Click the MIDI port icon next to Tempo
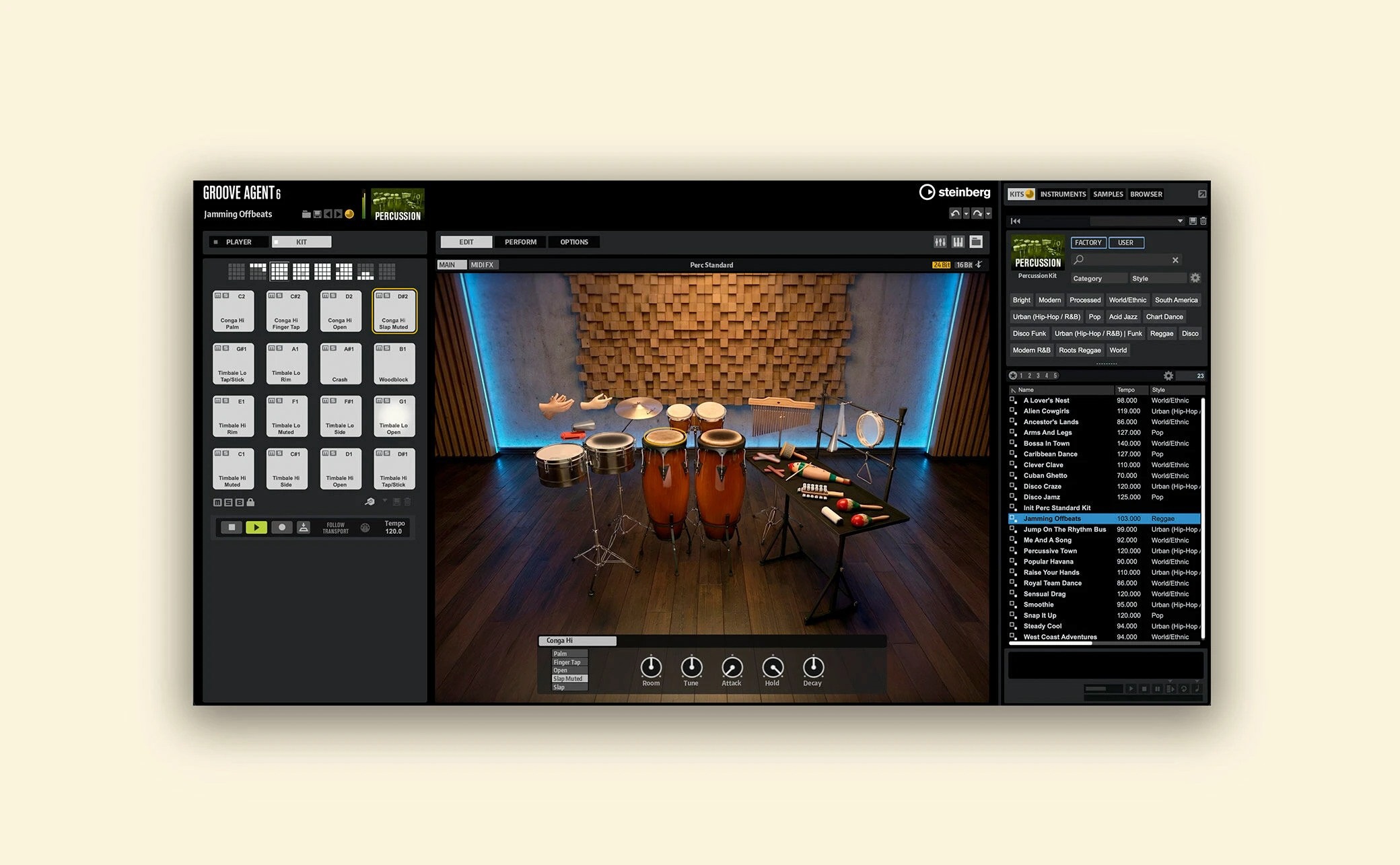This screenshot has width=1400, height=865. pos(365,528)
